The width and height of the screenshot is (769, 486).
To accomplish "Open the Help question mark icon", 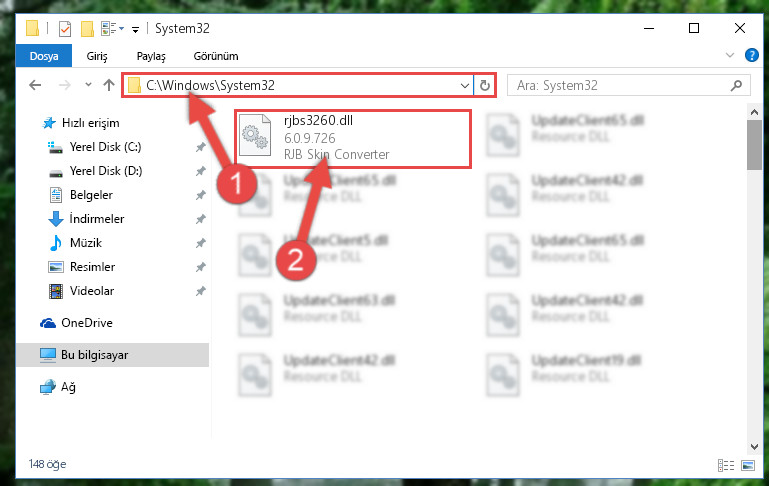I will click(x=751, y=55).
